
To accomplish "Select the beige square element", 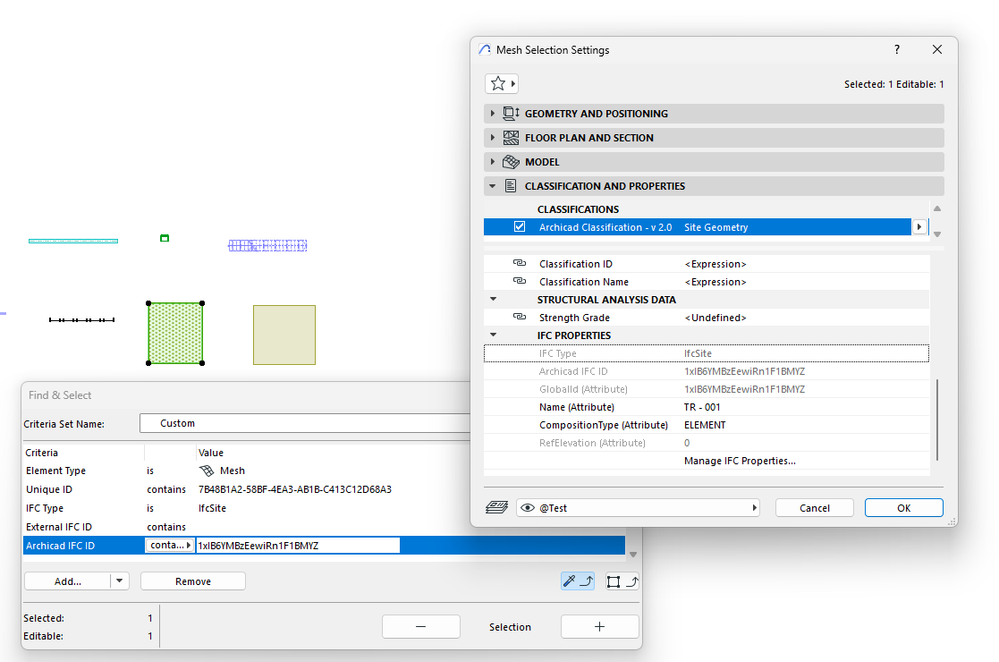I will pos(284,335).
